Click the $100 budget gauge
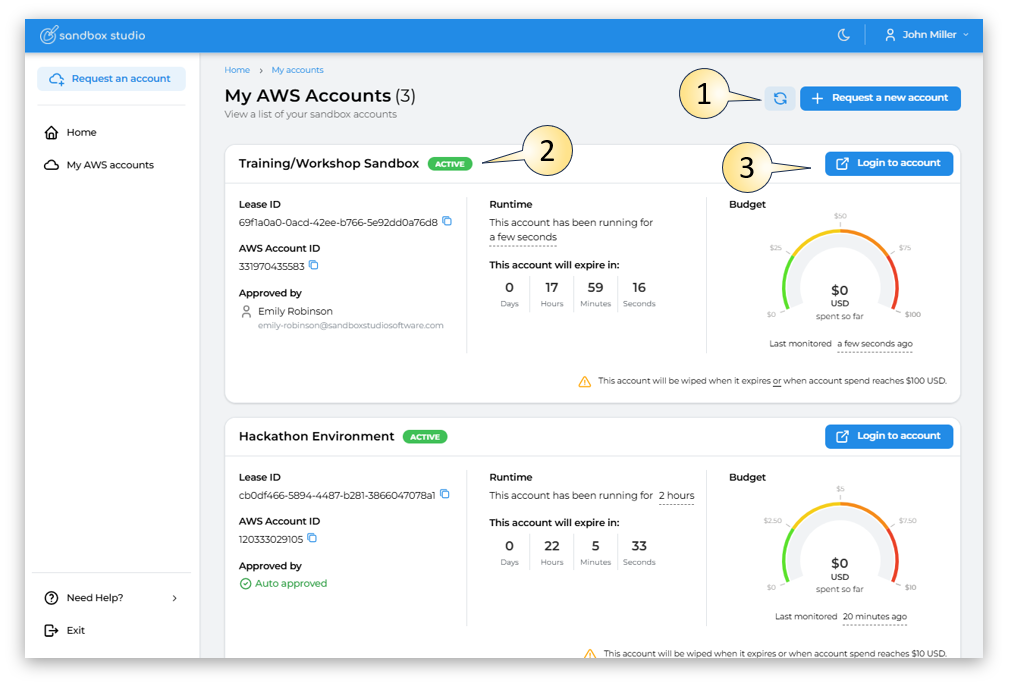This screenshot has height=683, width=1016. point(840,268)
